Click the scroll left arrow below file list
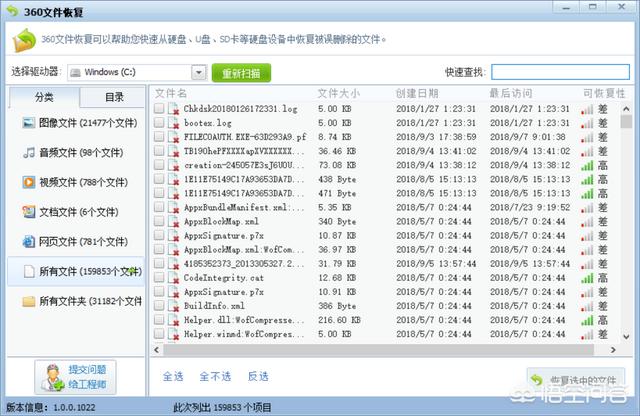This screenshot has width=640, height=416. click(157, 350)
